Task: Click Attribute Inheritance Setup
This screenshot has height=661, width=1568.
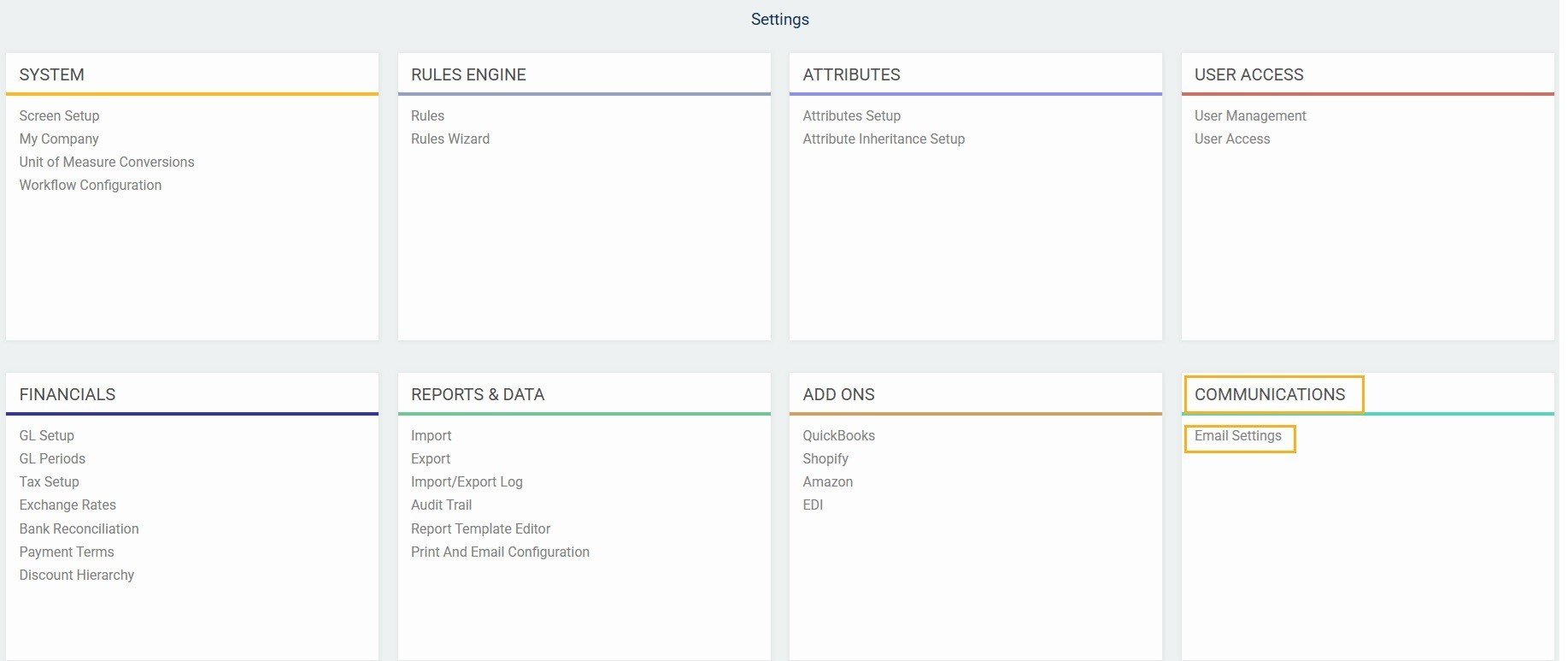Action: tap(884, 139)
